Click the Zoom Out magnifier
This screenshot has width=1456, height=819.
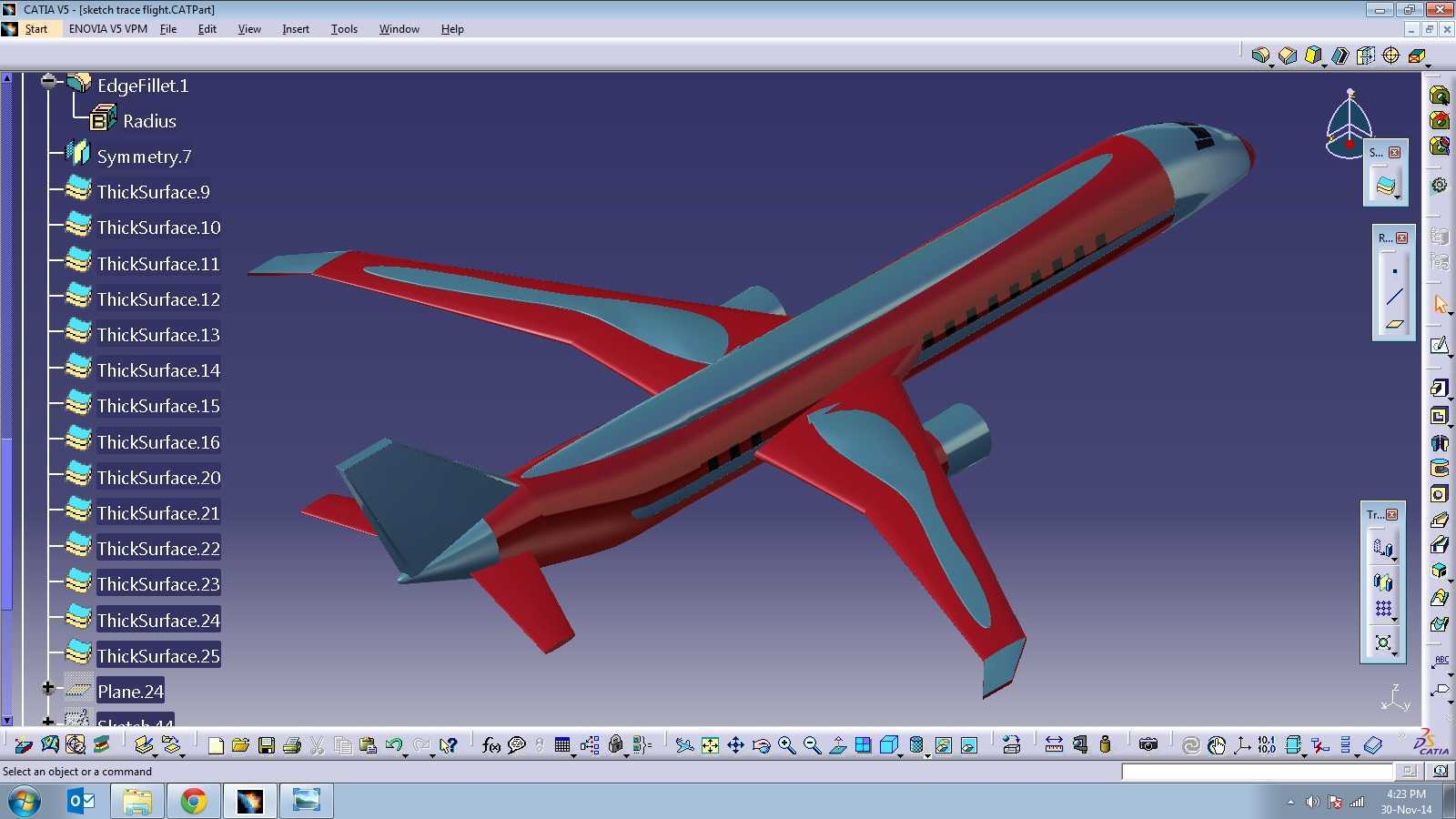click(813, 745)
